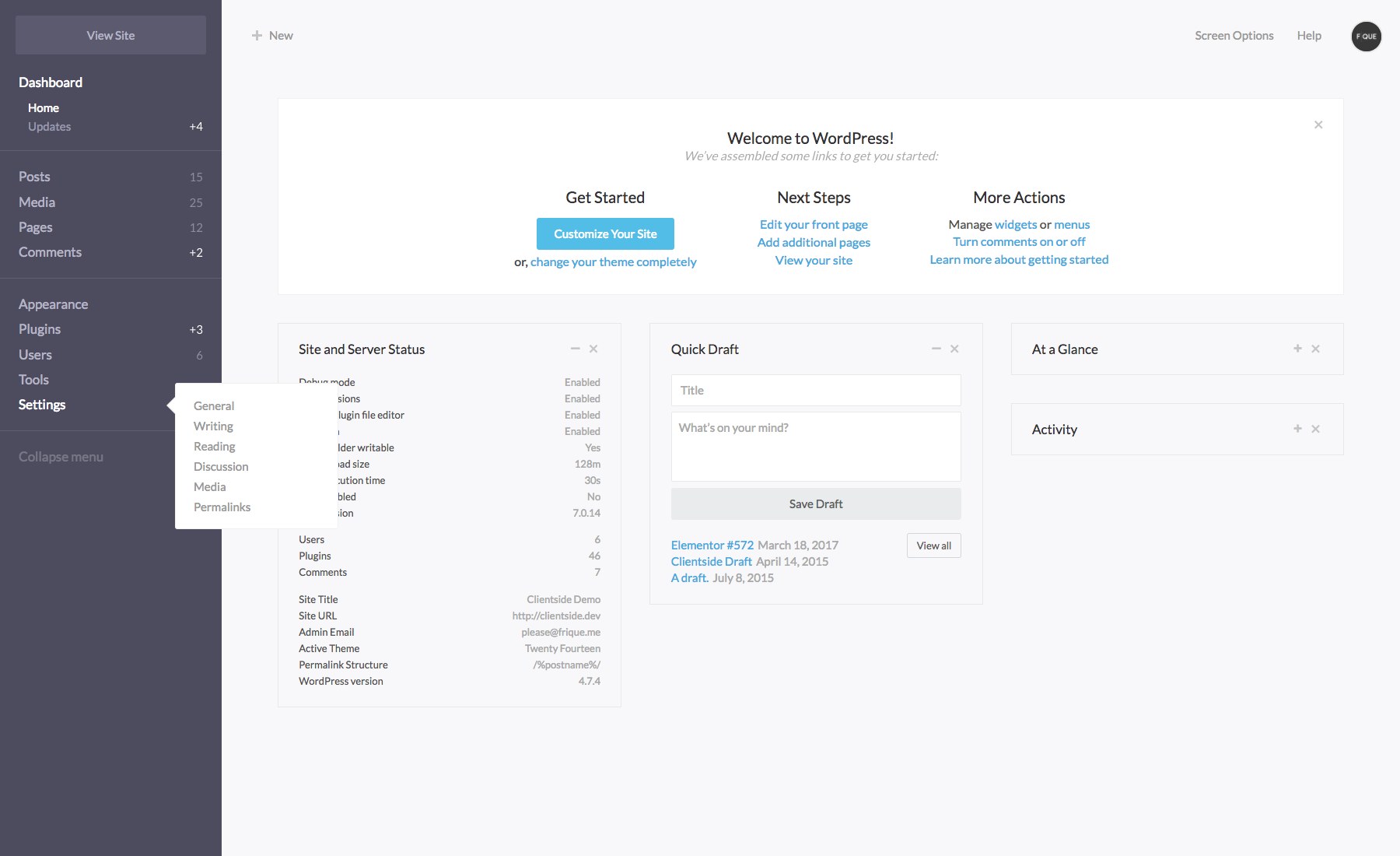Open the 'A draft.' link

690,578
